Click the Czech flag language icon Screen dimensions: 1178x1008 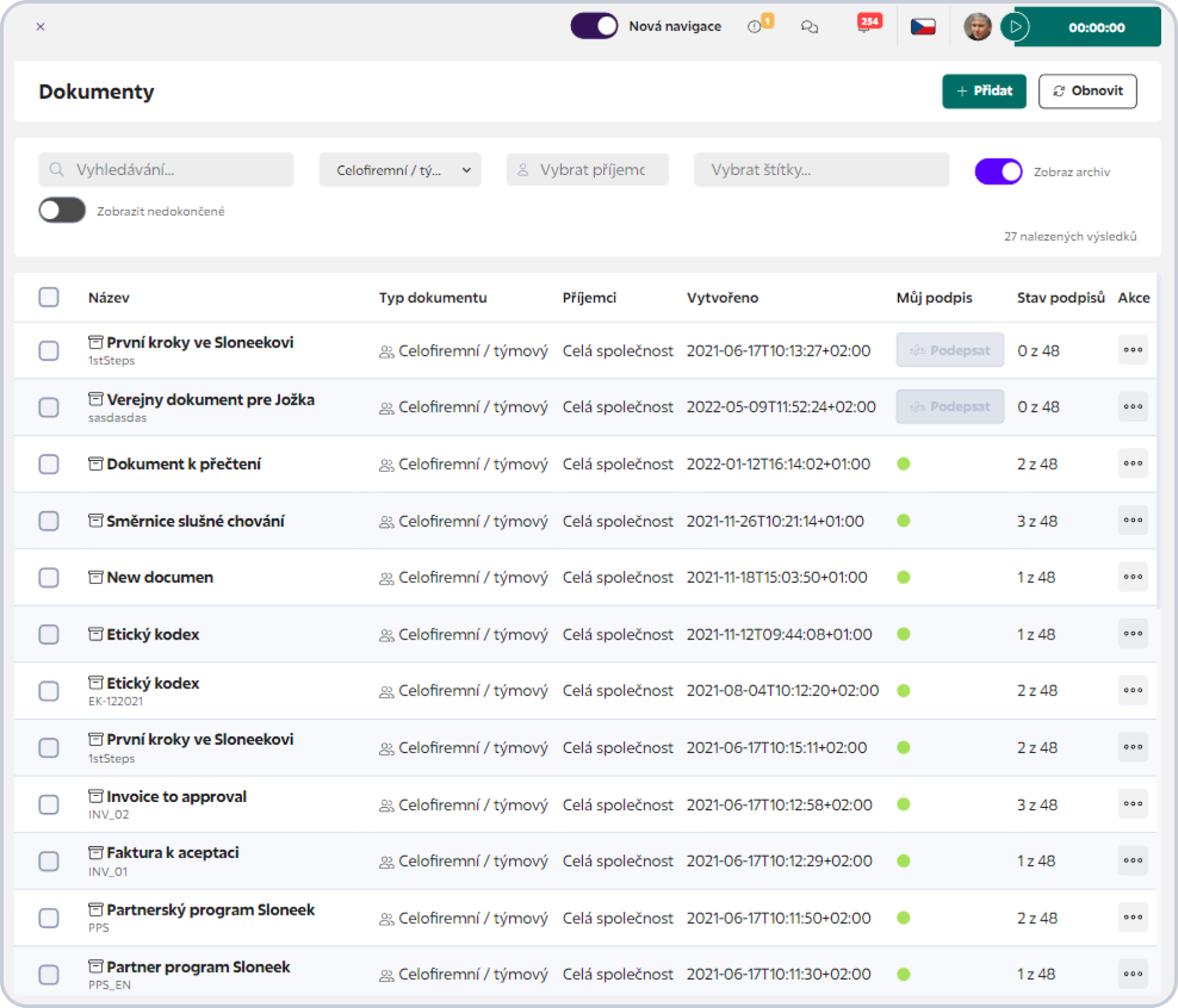coord(922,27)
